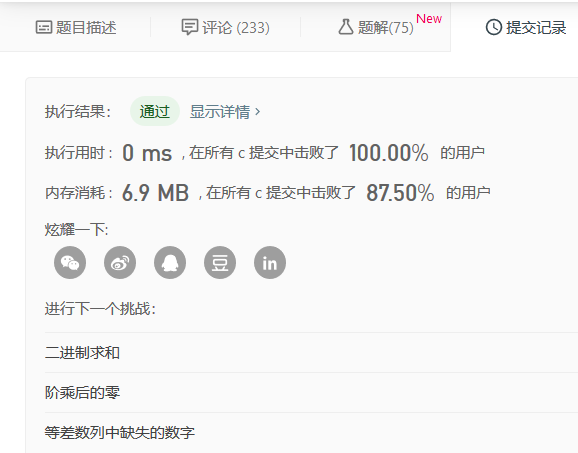Image resolution: width=578 pixels, height=453 pixels.
Task: Click the 0 ms runtime value
Action: click(x=147, y=153)
